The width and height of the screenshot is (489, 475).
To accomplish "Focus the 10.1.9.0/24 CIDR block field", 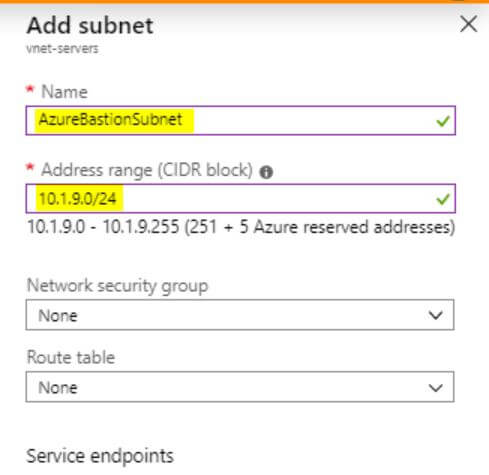I will point(241,198).
